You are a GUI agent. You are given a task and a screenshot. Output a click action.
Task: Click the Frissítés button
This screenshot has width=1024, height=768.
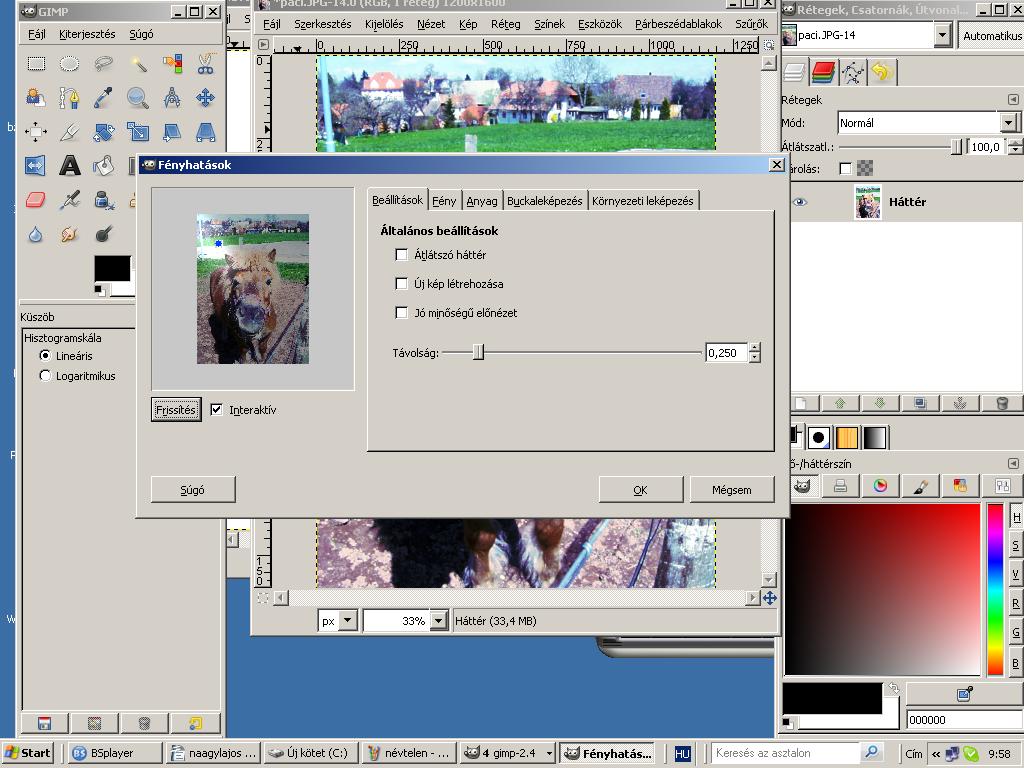tap(176, 409)
